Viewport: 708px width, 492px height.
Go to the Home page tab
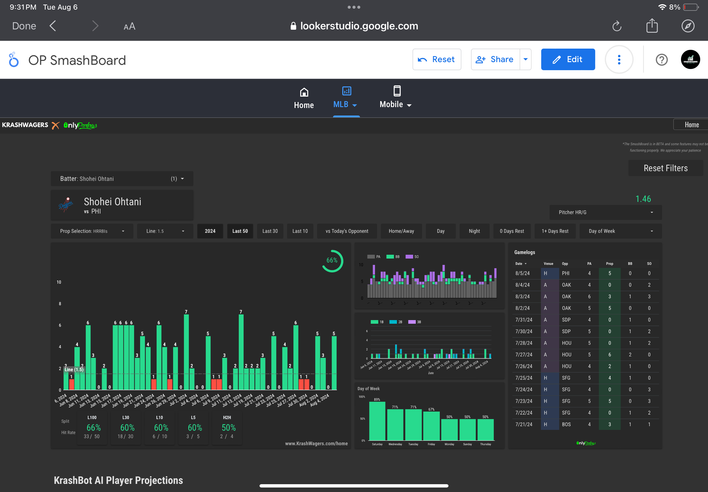[x=304, y=98]
